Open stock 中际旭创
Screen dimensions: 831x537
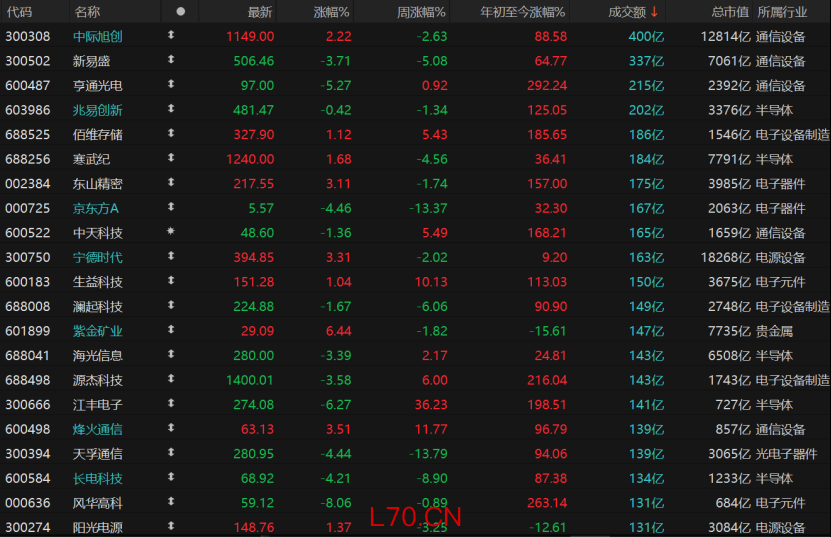click(x=98, y=37)
